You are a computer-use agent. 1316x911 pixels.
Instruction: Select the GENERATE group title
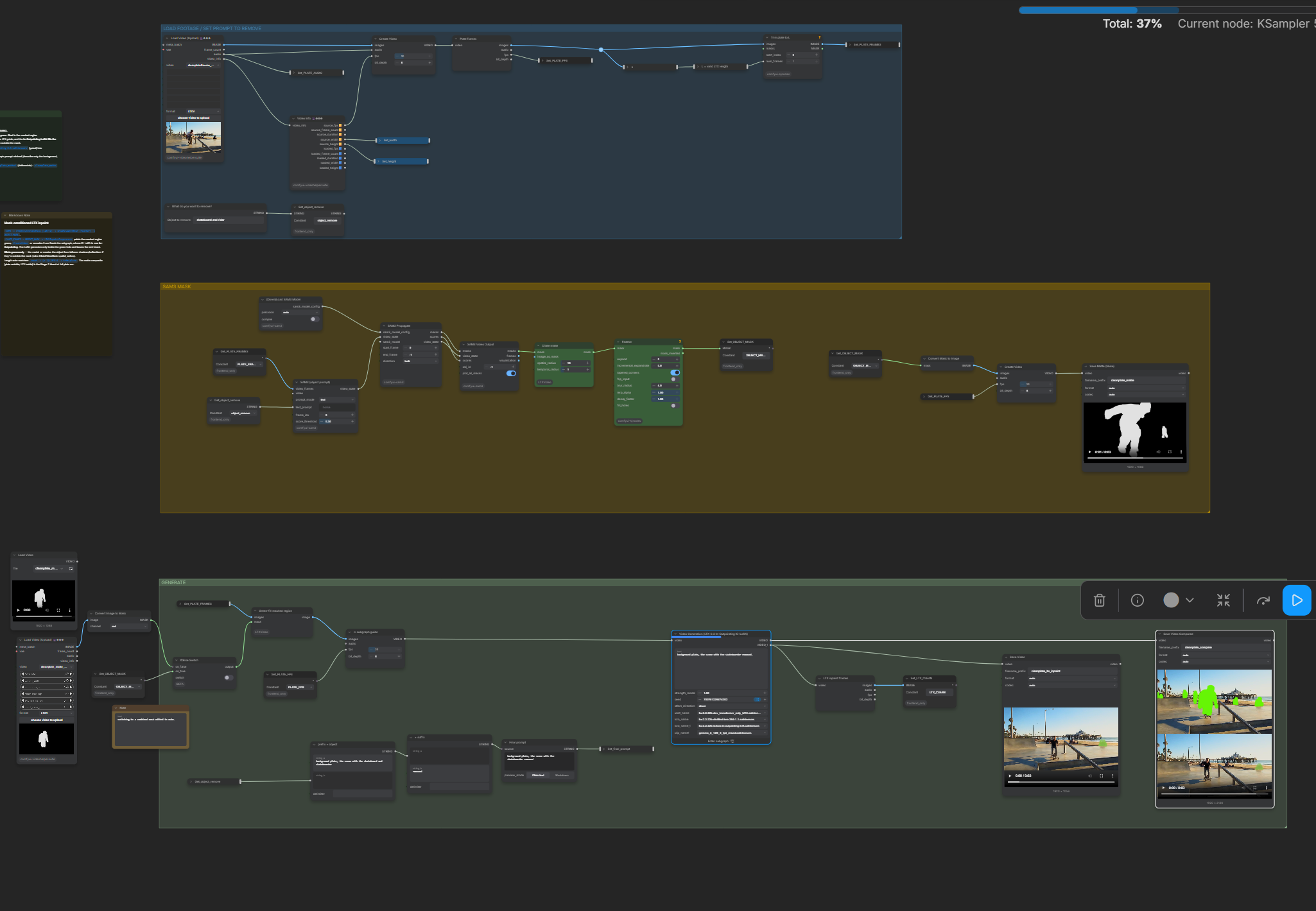click(x=173, y=583)
